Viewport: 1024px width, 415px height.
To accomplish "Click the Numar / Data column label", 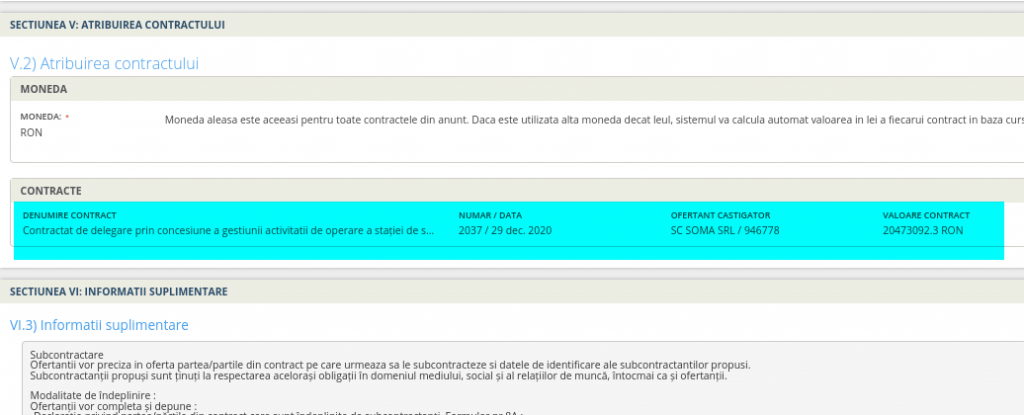I will (x=490, y=215).
